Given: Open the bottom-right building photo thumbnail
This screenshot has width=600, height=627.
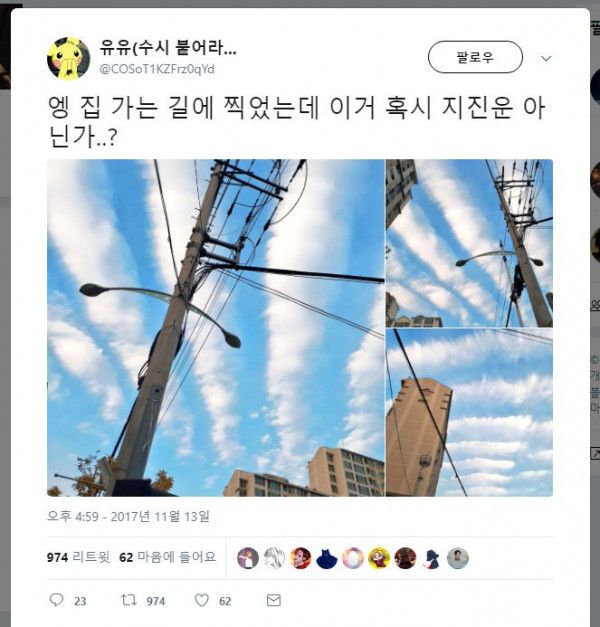Looking at the screenshot, I should [x=469, y=413].
